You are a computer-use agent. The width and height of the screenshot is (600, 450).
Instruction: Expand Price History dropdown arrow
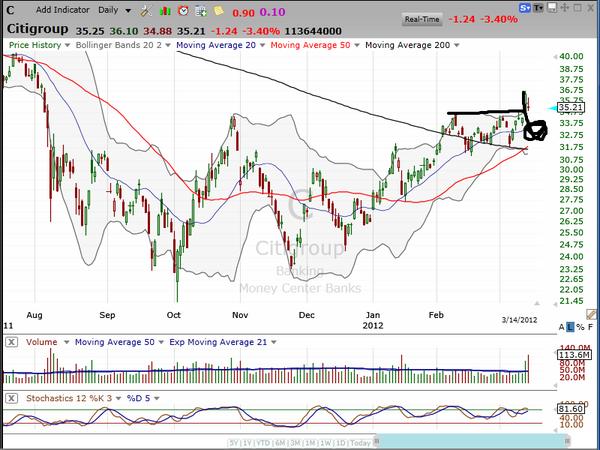67,46
